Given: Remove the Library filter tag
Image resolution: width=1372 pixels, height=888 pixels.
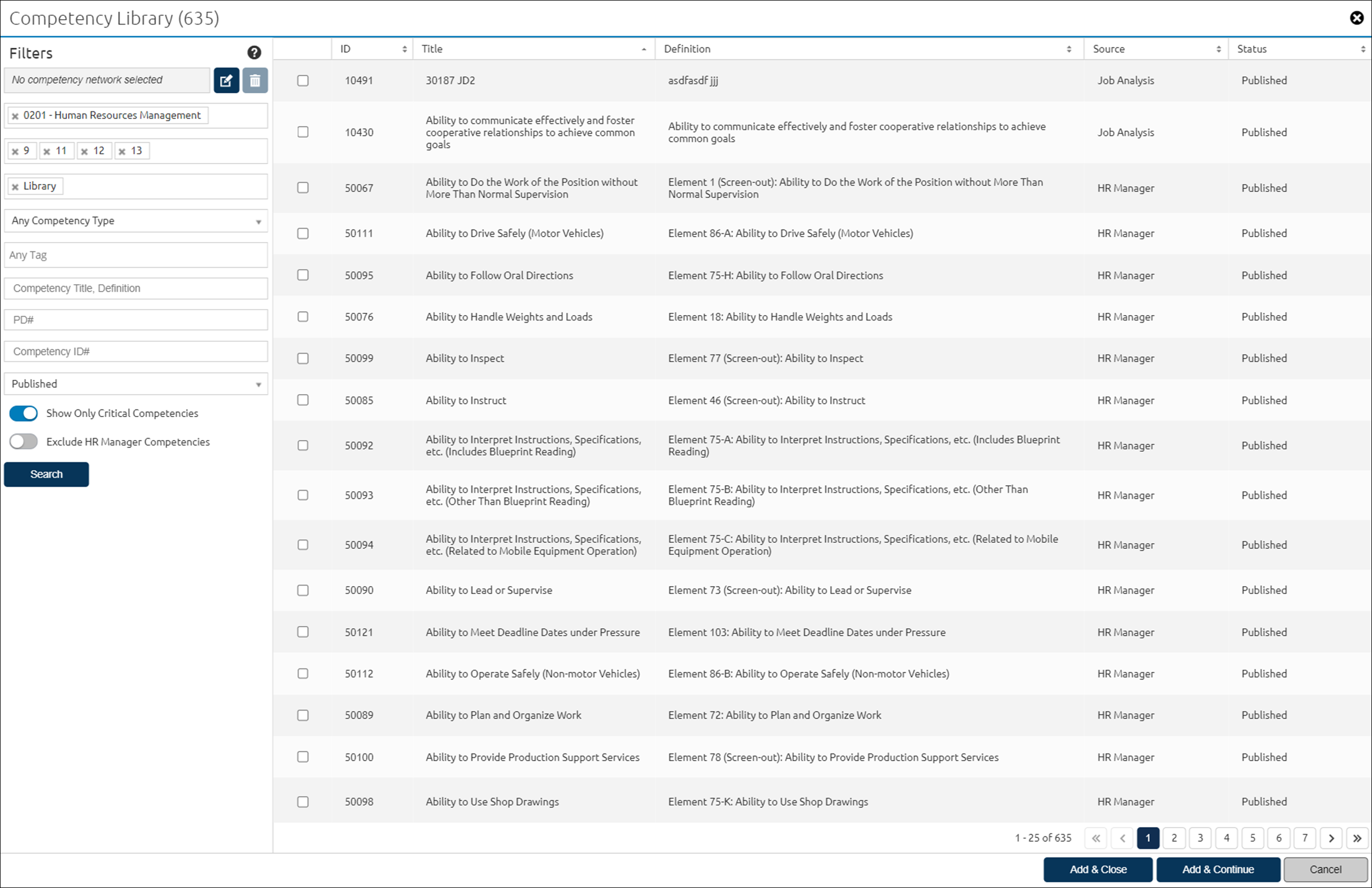Looking at the screenshot, I should [15, 187].
